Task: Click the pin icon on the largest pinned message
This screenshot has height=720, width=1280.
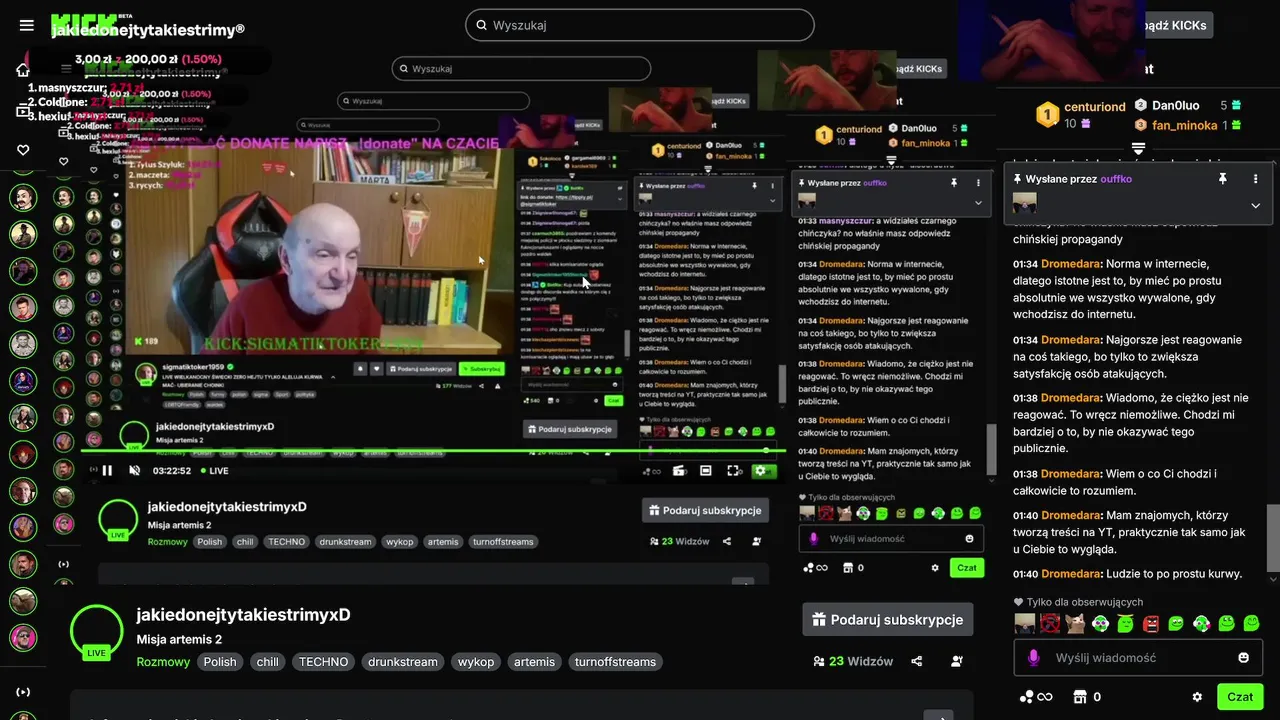Action: (x=1222, y=178)
